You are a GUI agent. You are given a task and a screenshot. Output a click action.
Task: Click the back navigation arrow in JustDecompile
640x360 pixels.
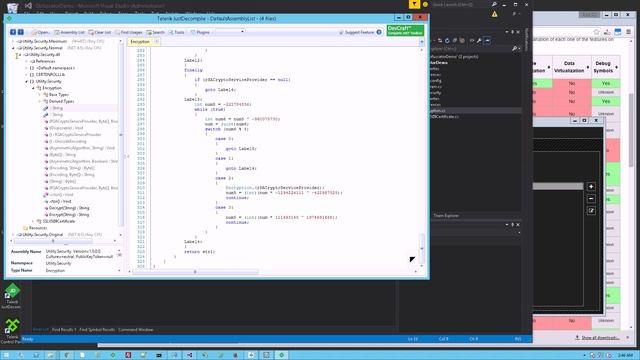(x=13, y=32)
